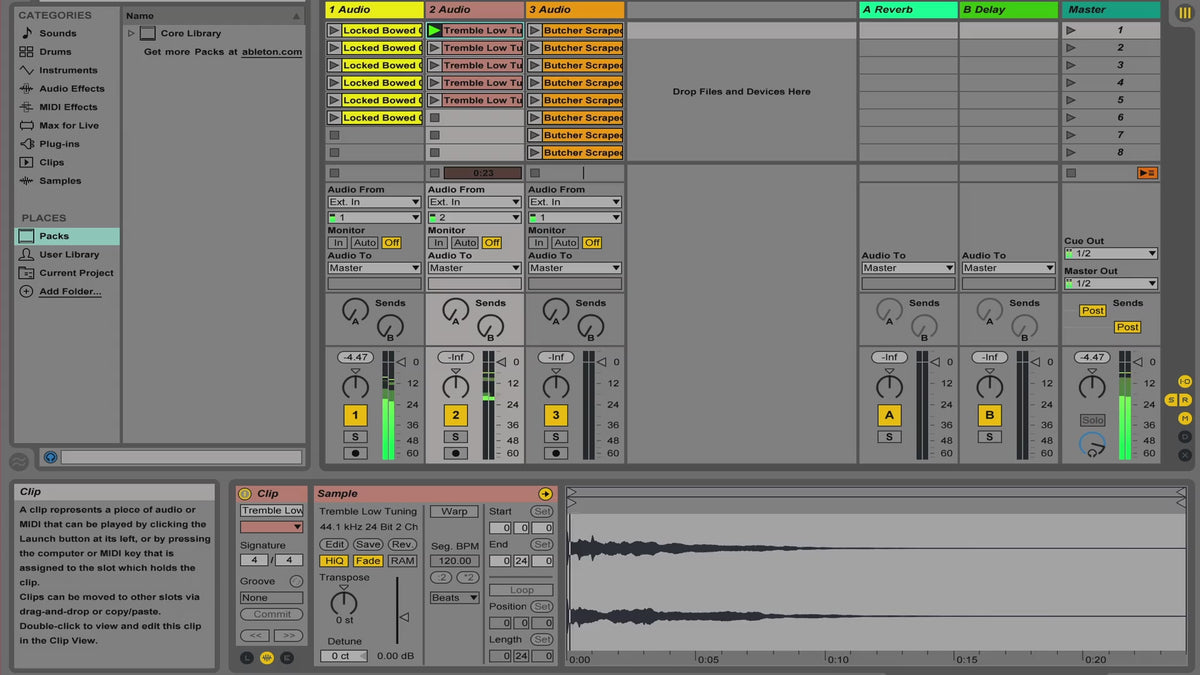Open track 1 Audio From 'Ext. In' dropdown
1200x675 pixels.
pos(375,202)
